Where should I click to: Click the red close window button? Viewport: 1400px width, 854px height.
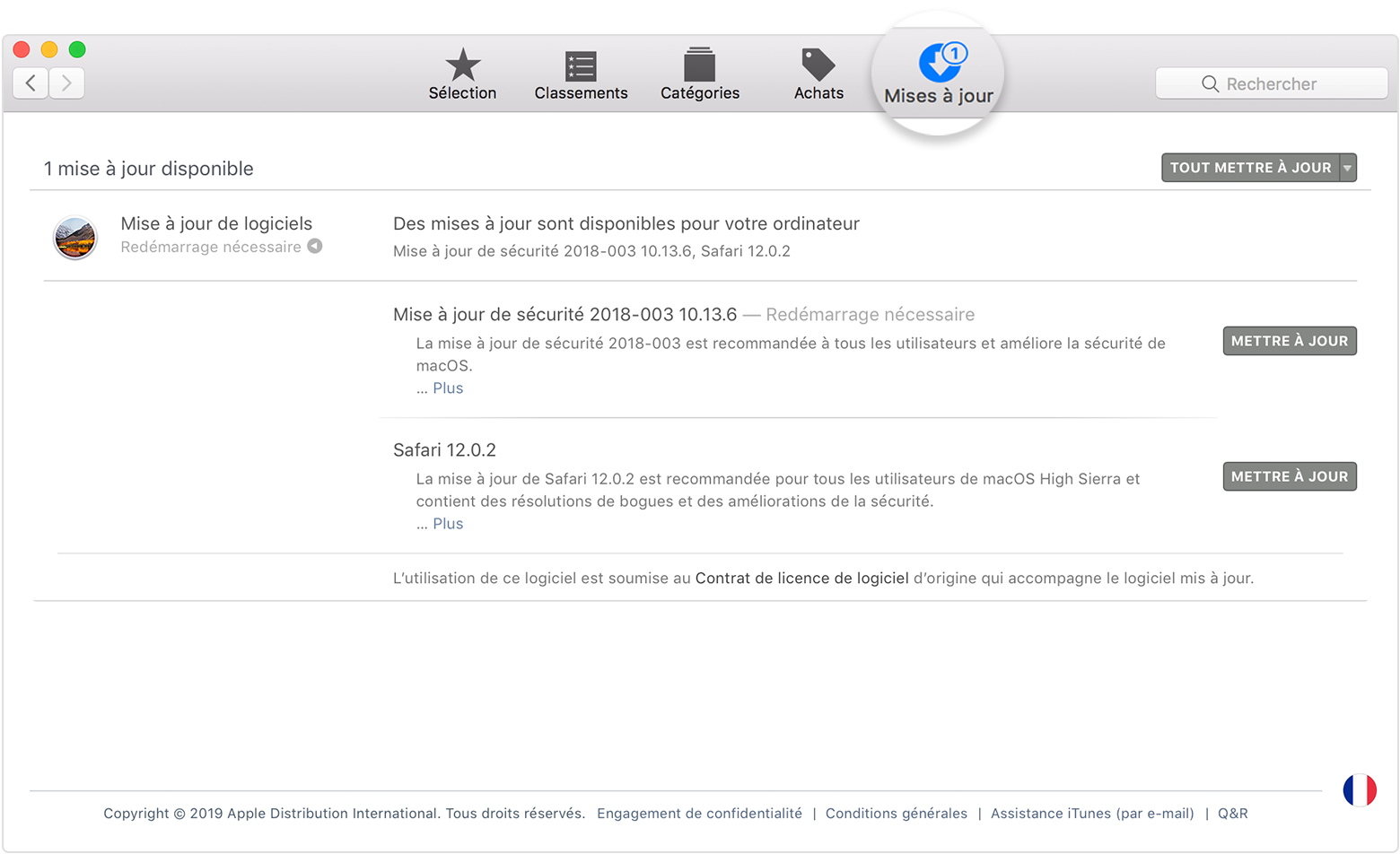point(22,49)
